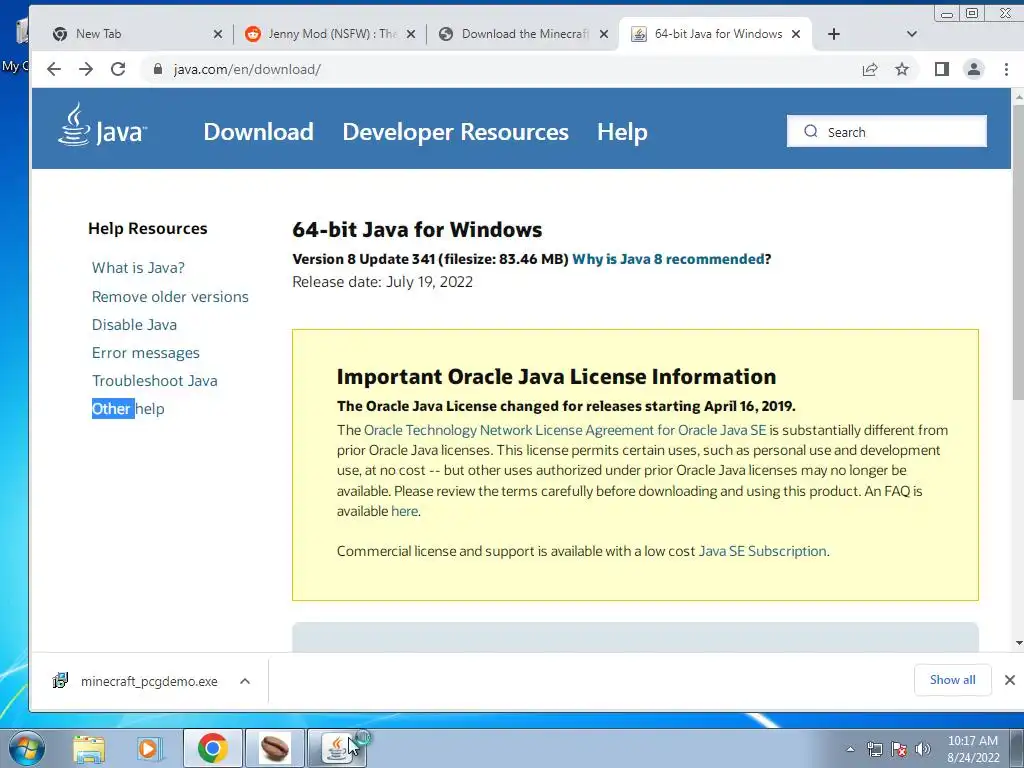
Task: Click the coffee bean taskbar icon
Action: (274, 748)
